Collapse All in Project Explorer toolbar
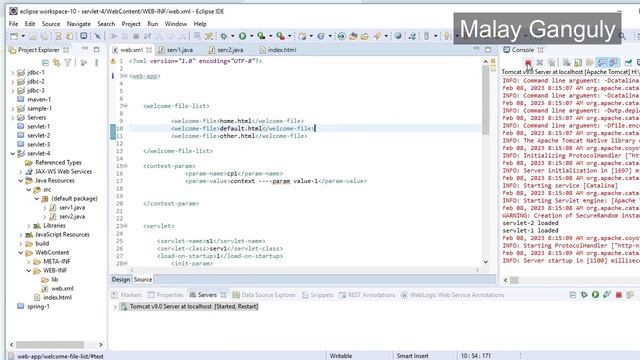The height and width of the screenshot is (360, 640). [x=45, y=62]
